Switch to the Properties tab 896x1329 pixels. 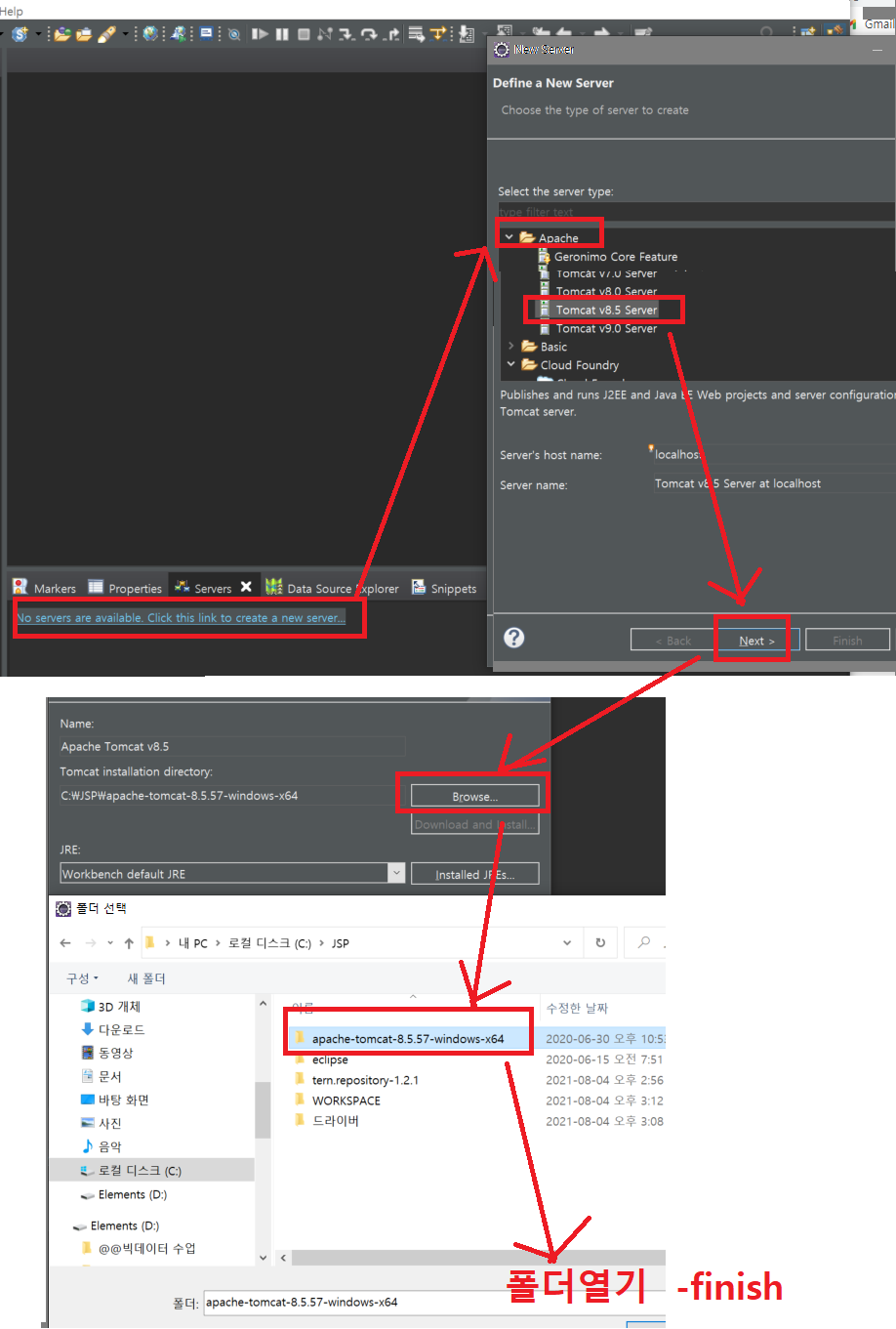click(125, 588)
